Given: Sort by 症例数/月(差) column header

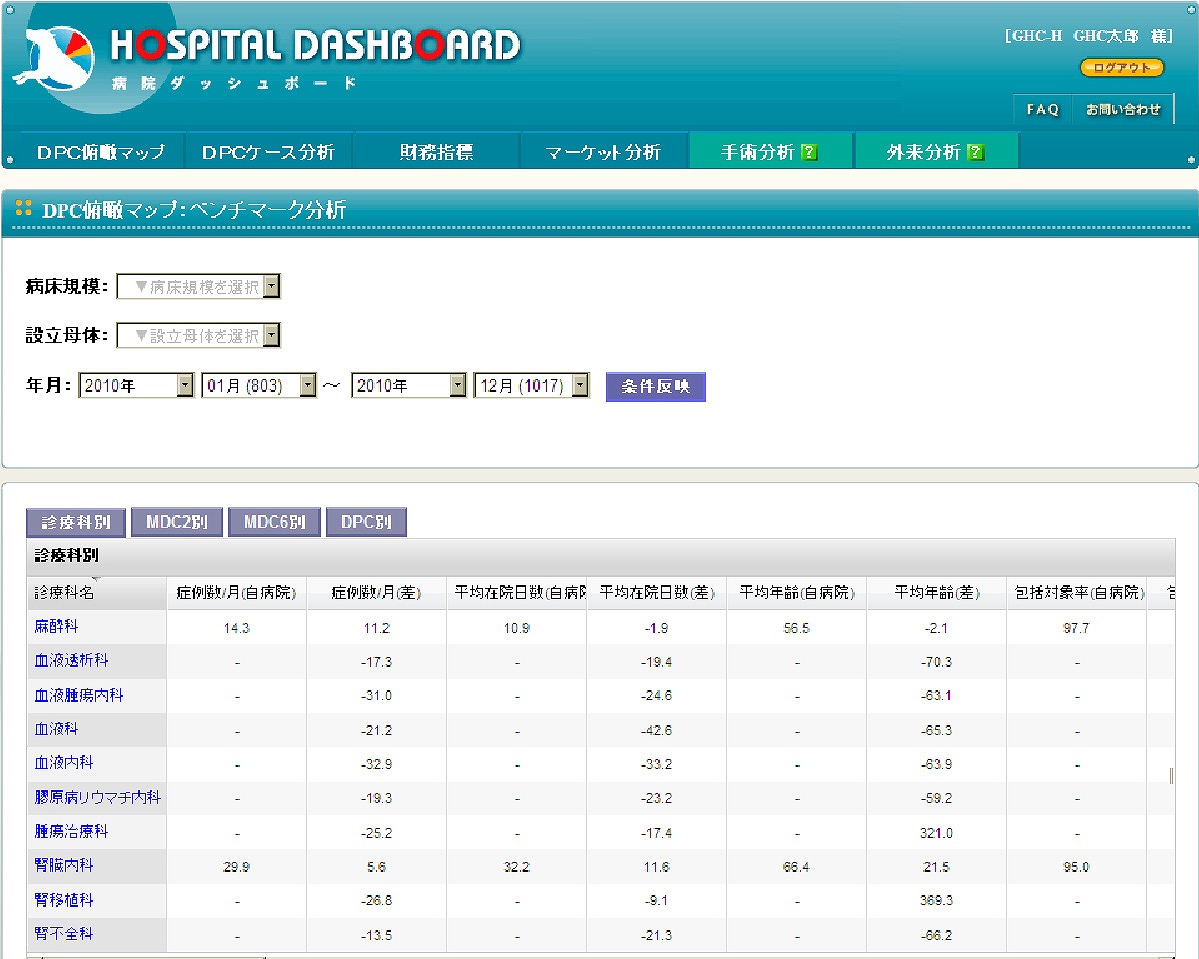Looking at the screenshot, I should click(376, 593).
